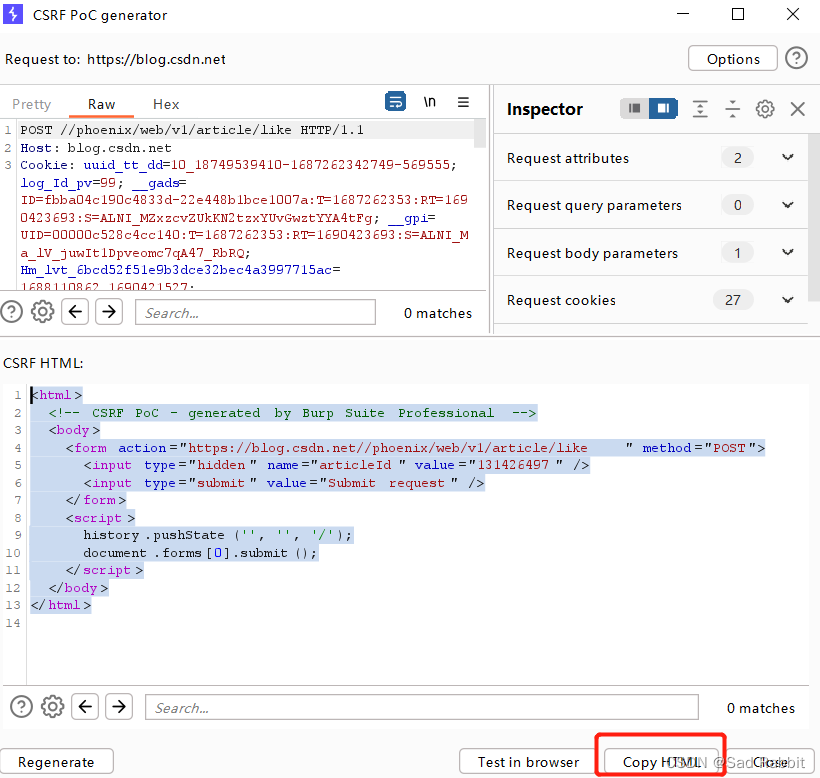Switch Inspector to right-docked layout
This screenshot has height=778, width=820.
663,109
